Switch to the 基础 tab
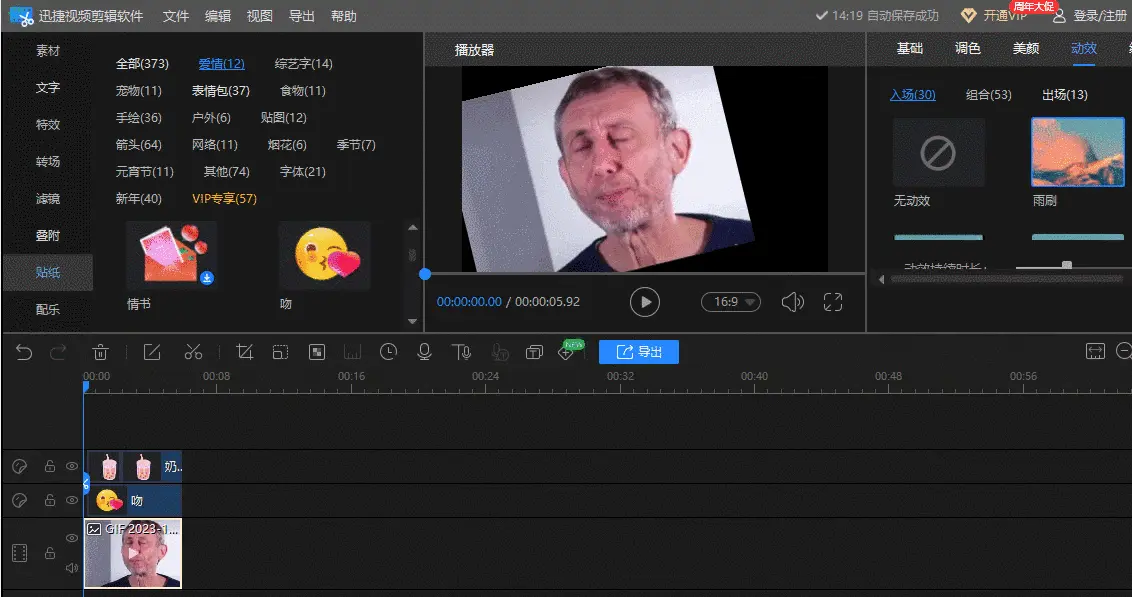 pyautogui.click(x=910, y=48)
